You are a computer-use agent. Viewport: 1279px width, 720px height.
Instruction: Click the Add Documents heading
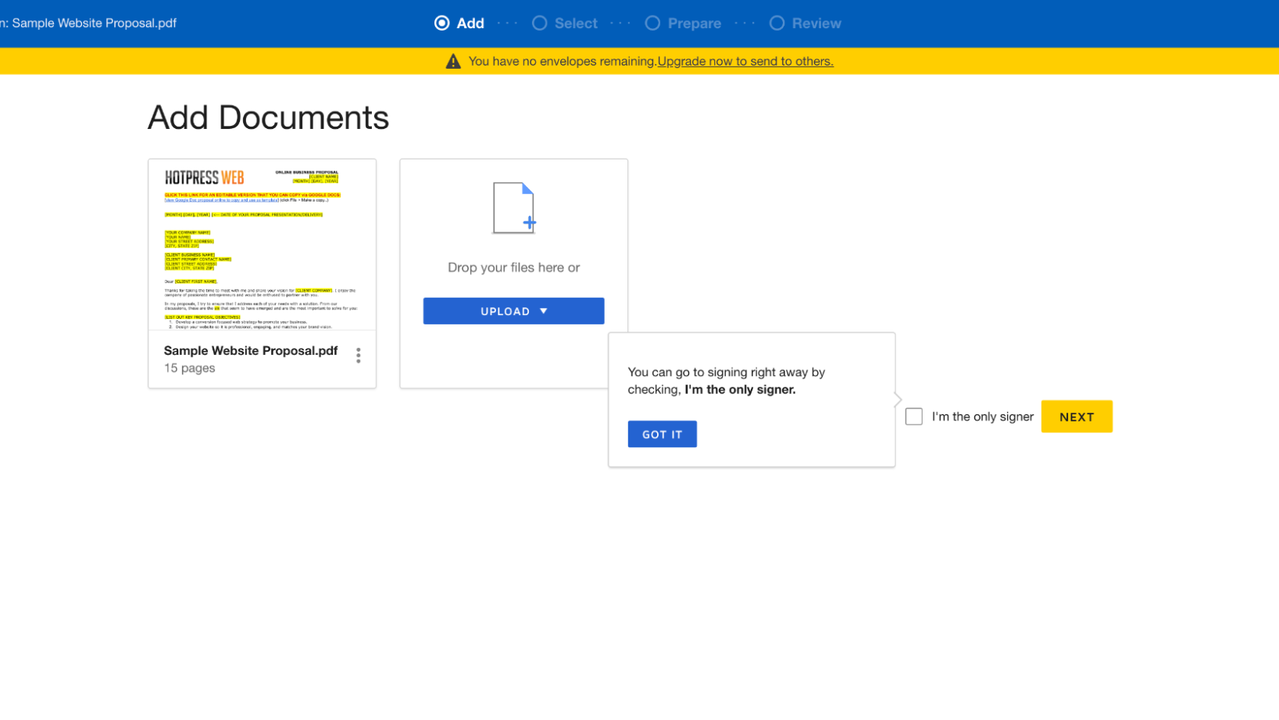coord(268,118)
